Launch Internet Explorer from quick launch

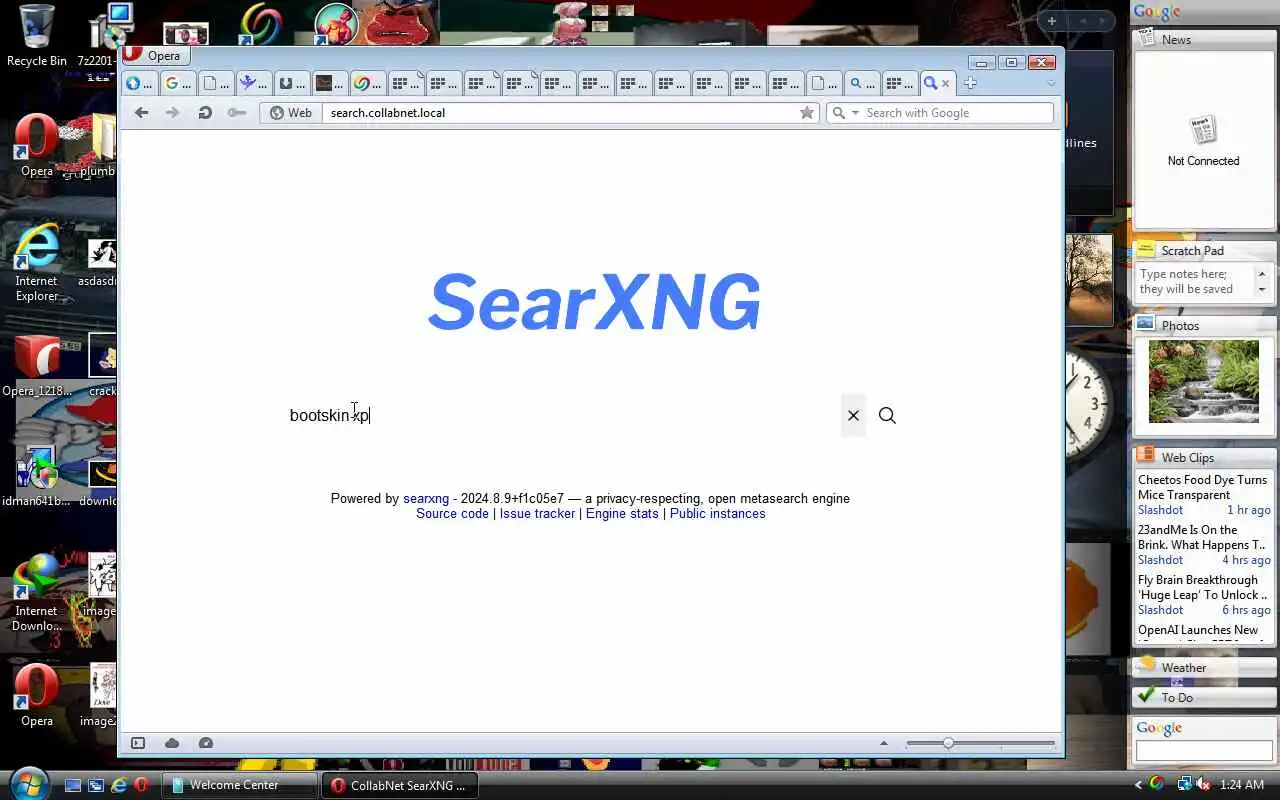point(119,785)
